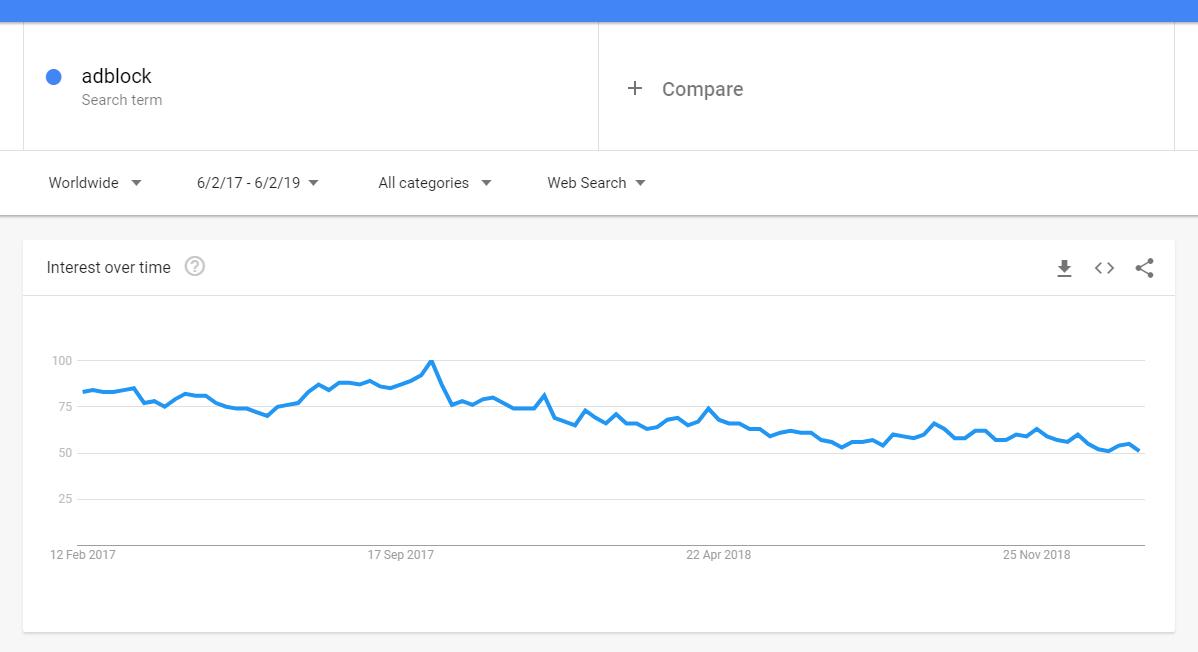This screenshot has height=652, width=1198.
Task: Open the embed code option for the chart
Action: (x=1104, y=268)
